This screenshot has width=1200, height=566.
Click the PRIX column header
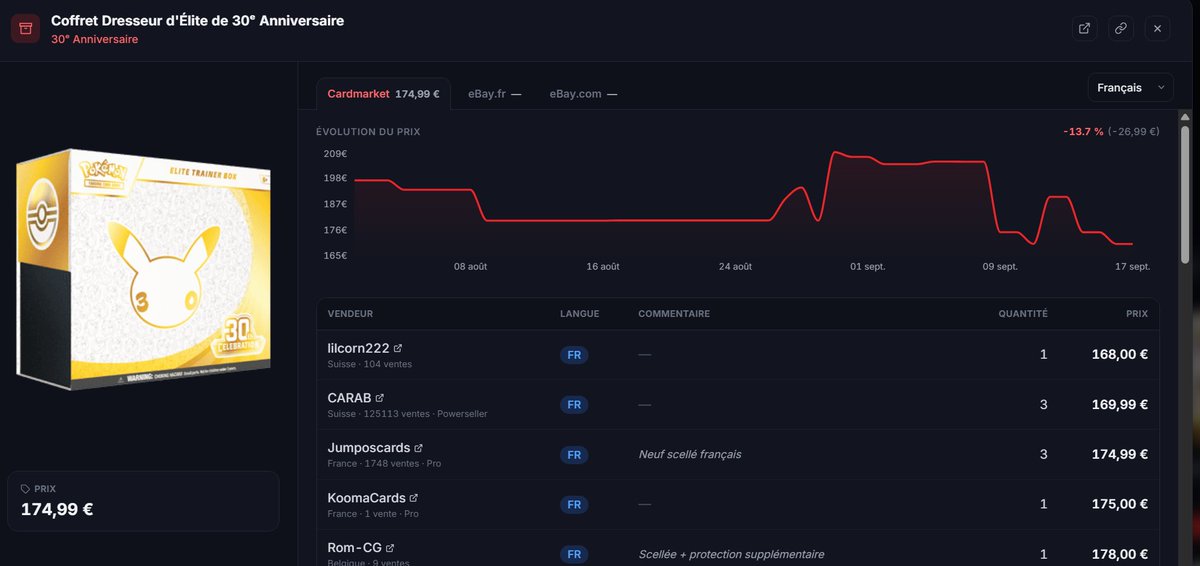pyautogui.click(x=1135, y=314)
